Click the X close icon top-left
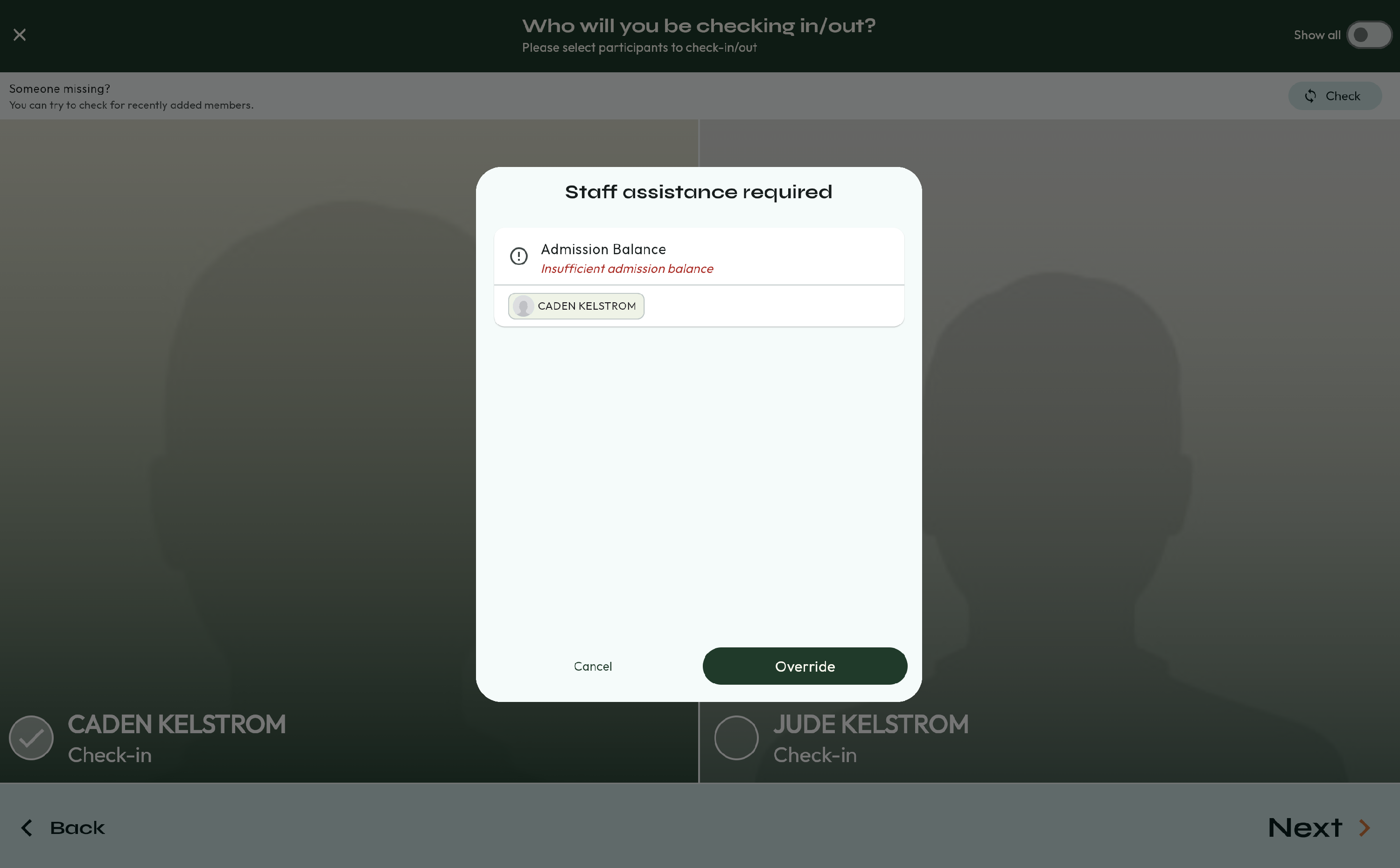This screenshot has height=868, width=1400. coord(20,35)
